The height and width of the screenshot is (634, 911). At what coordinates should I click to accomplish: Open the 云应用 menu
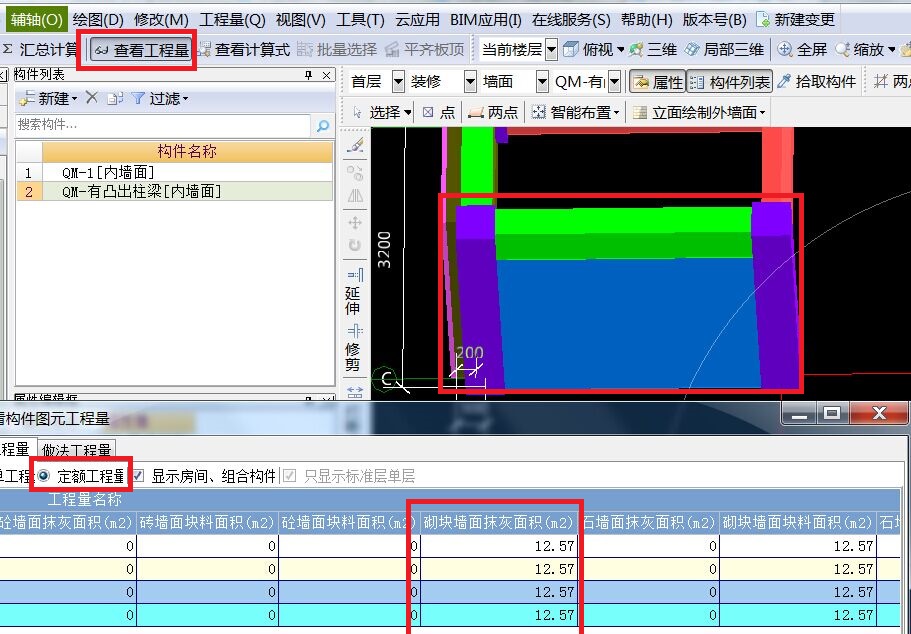coord(417,20)
